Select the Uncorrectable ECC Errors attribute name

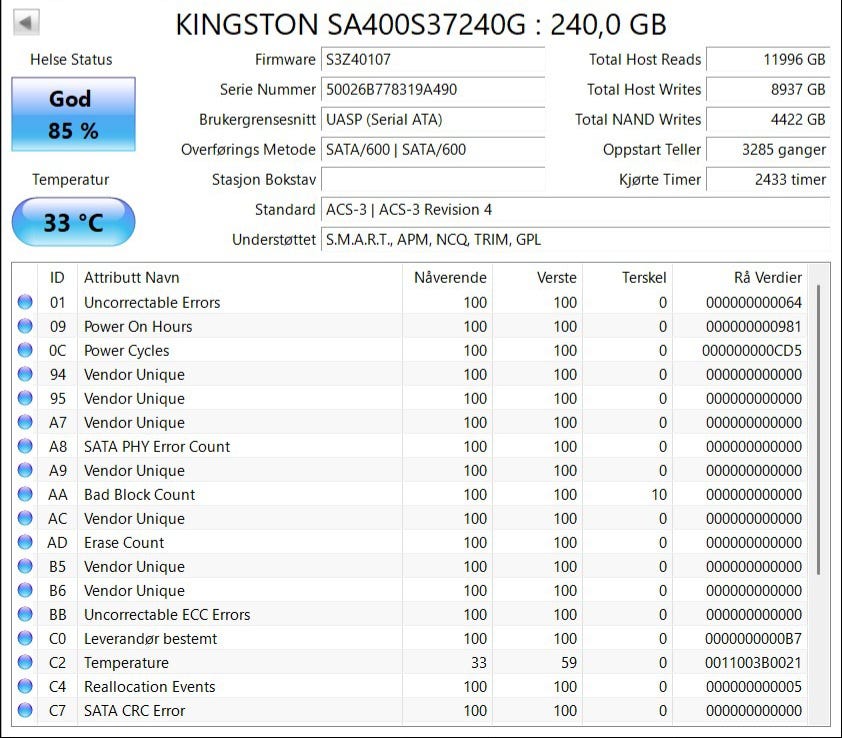click(x=167, y=614)
